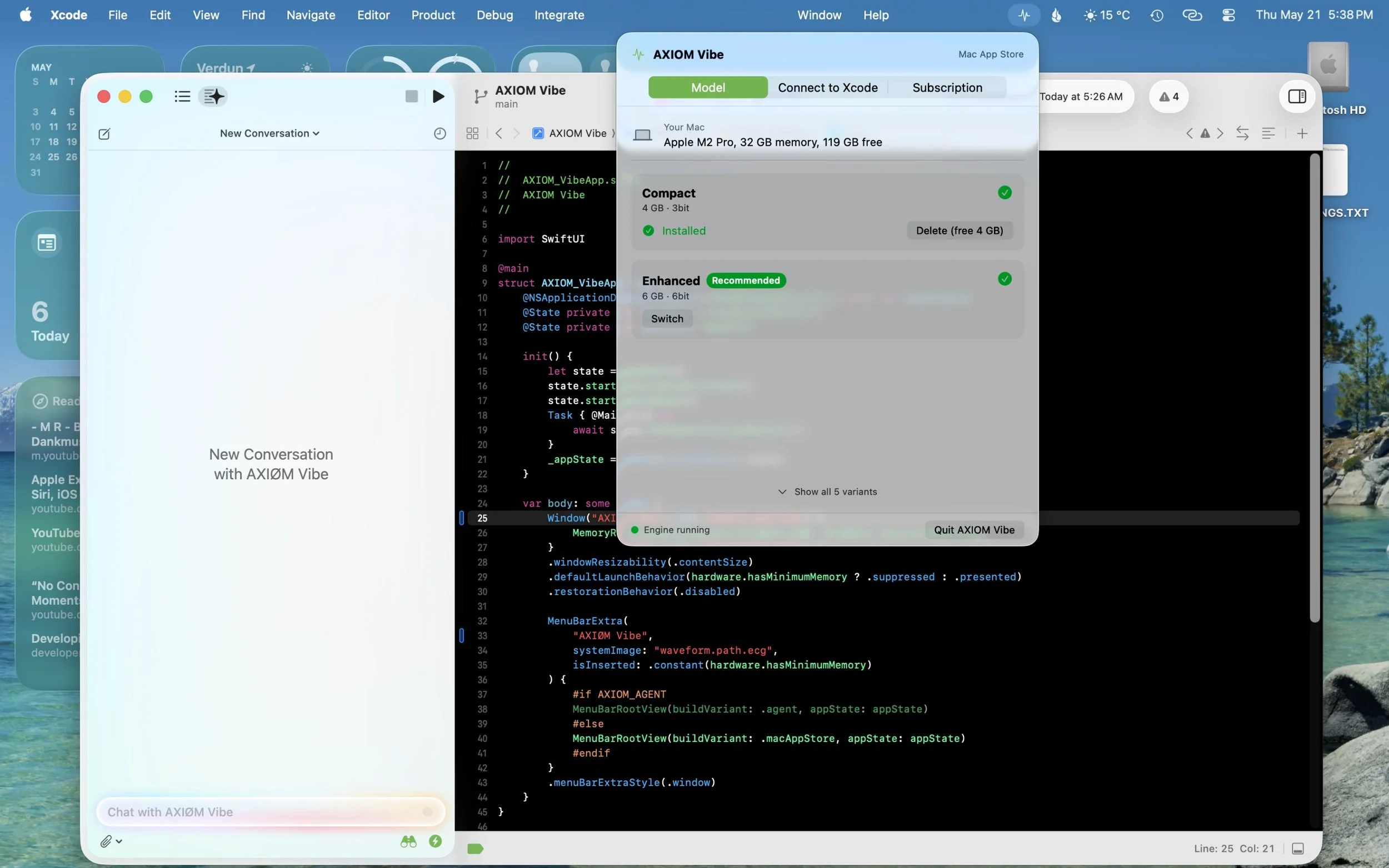Switch to the Subscription tab
This screenshot has height=868, width=1389.
(x=947, y=87)
